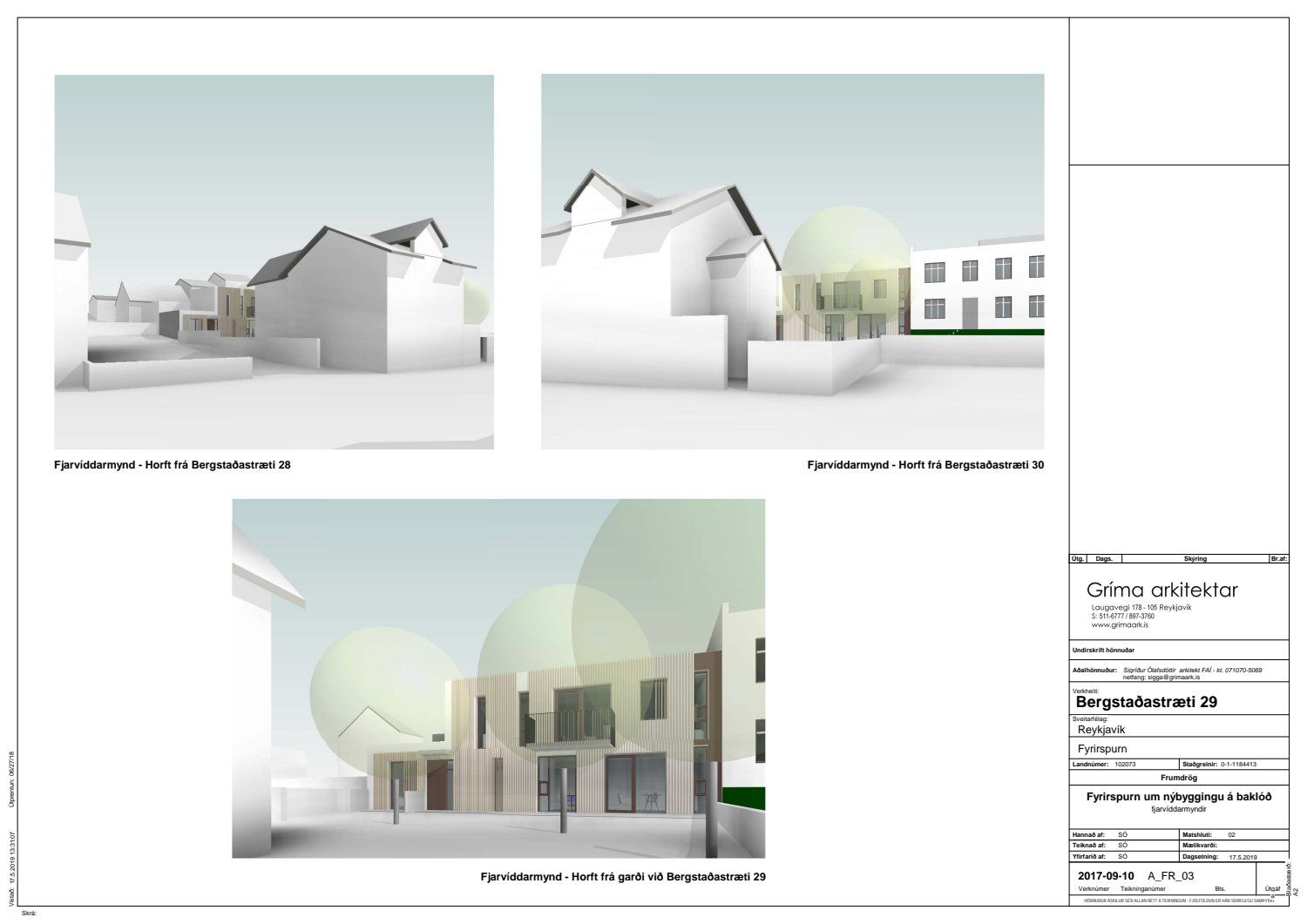1307x924 pixels.
Task: Click the Reykjavík municipality field
Action: [1105, 730]
